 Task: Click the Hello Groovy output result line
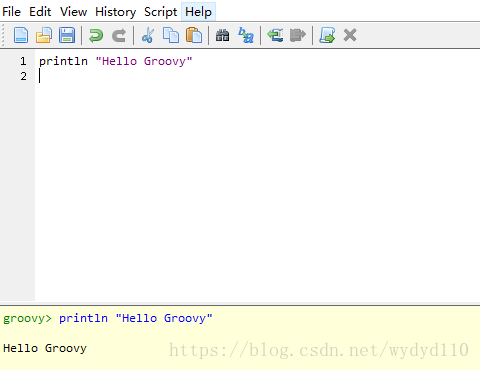[x=45, y=348]
